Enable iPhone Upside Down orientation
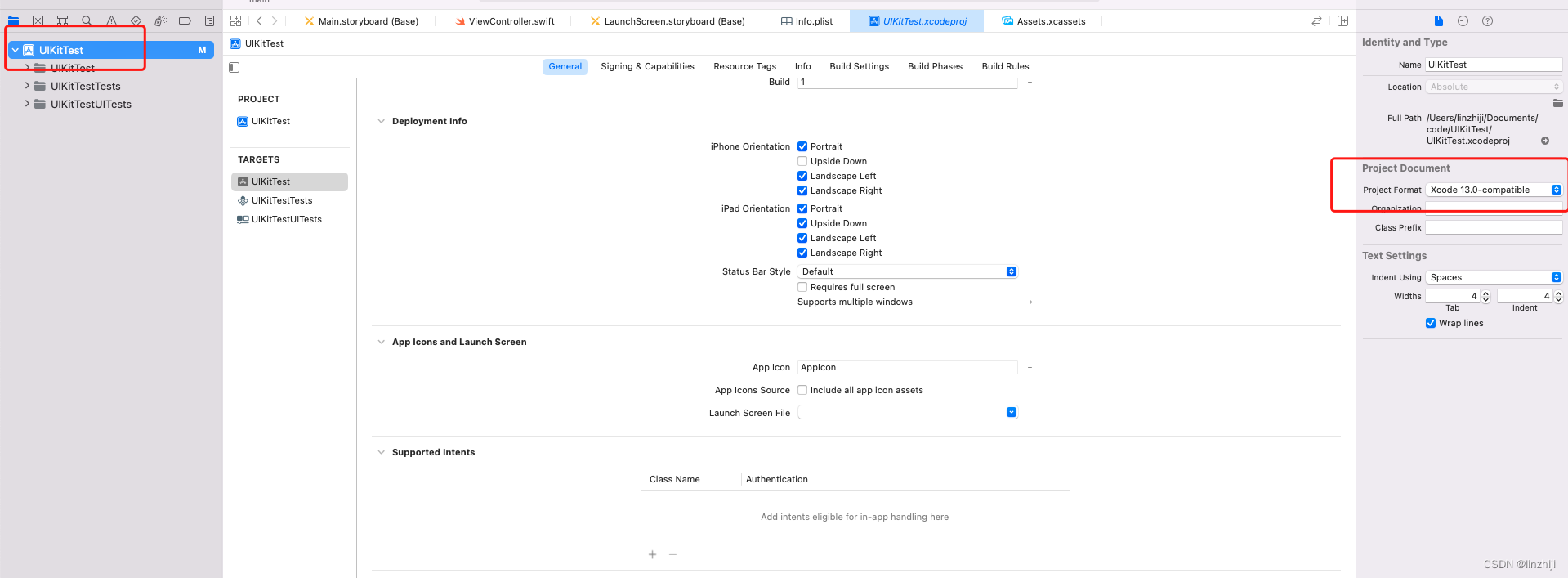Screen dimensions: 1568x578 coord(802,161)
